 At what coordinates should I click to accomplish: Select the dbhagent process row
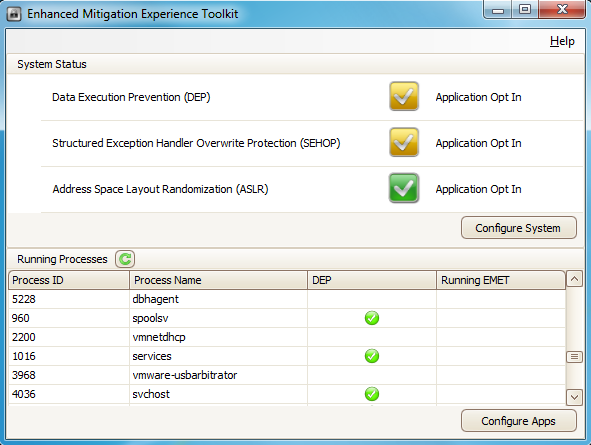point(287,299)
